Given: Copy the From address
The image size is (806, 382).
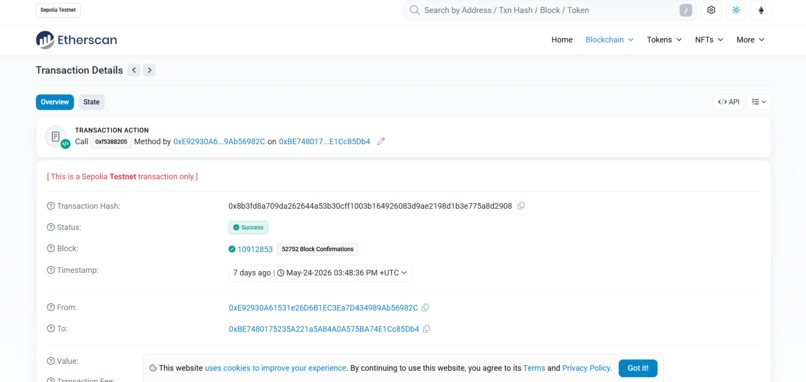Looking at the screenshot, I should pyautogui.click(x=425, y=308).
